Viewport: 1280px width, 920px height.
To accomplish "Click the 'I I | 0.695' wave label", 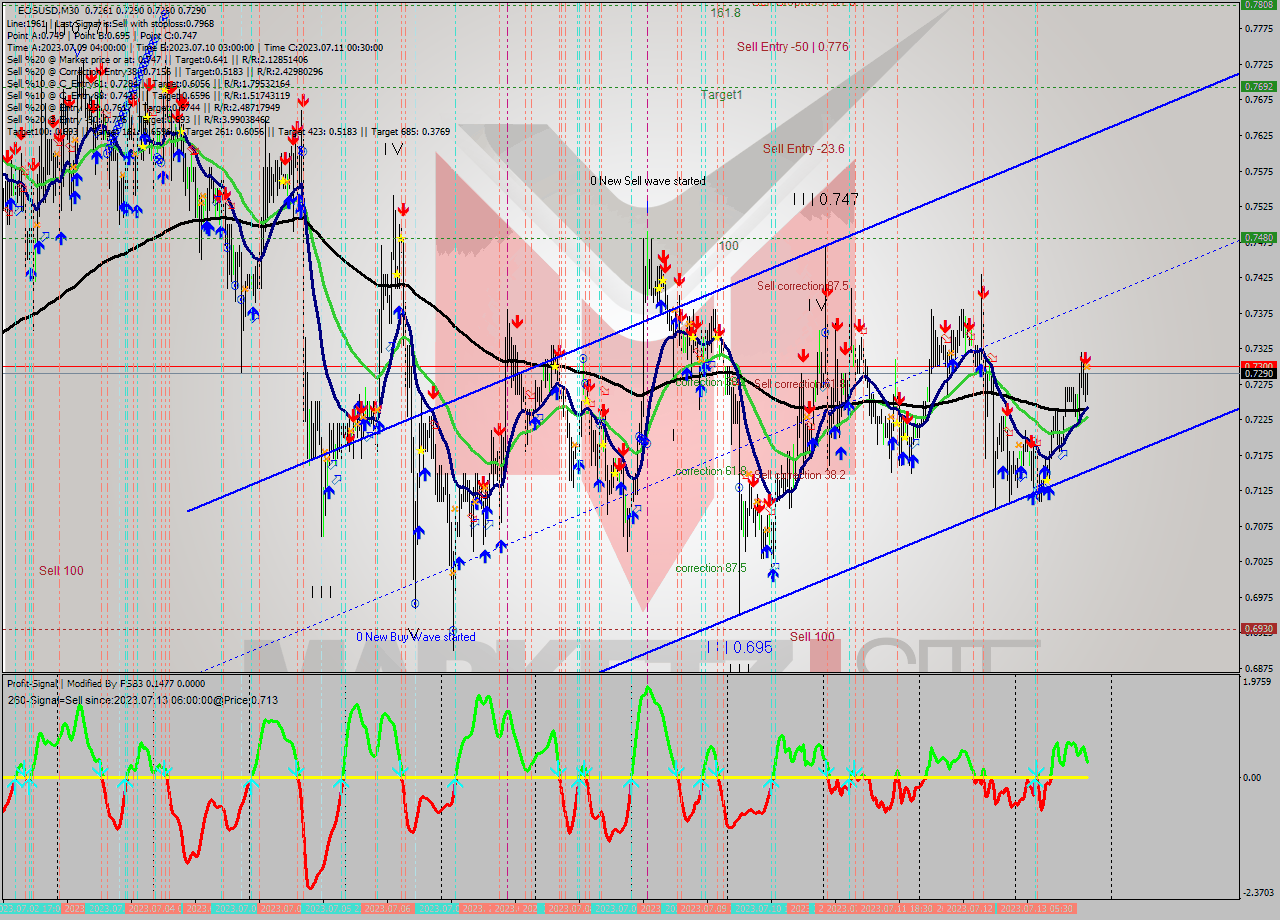I will (739, 648).
